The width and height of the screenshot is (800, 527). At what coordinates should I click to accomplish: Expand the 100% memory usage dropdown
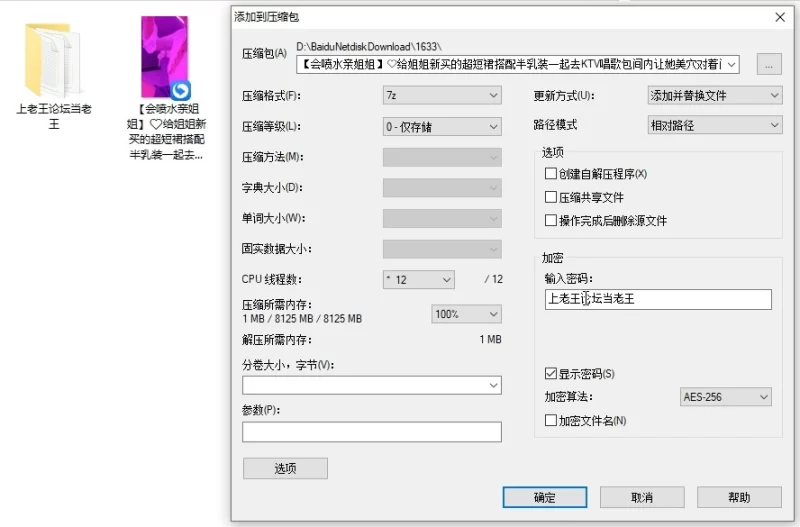(x=465, y=314)
